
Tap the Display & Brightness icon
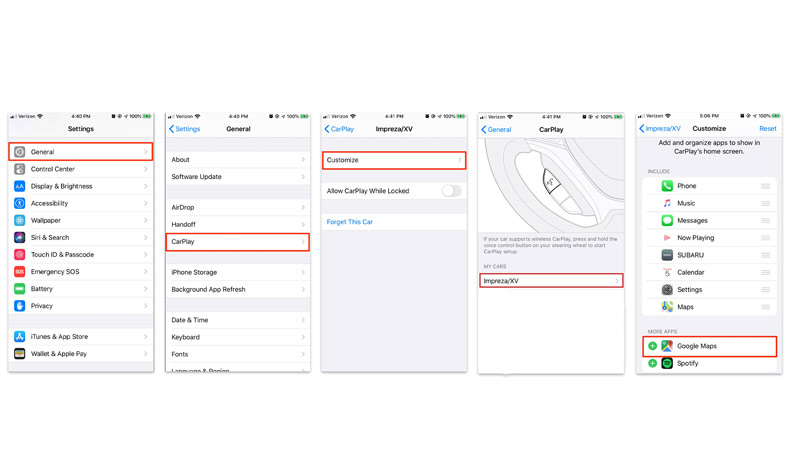(x=19, y=186)
